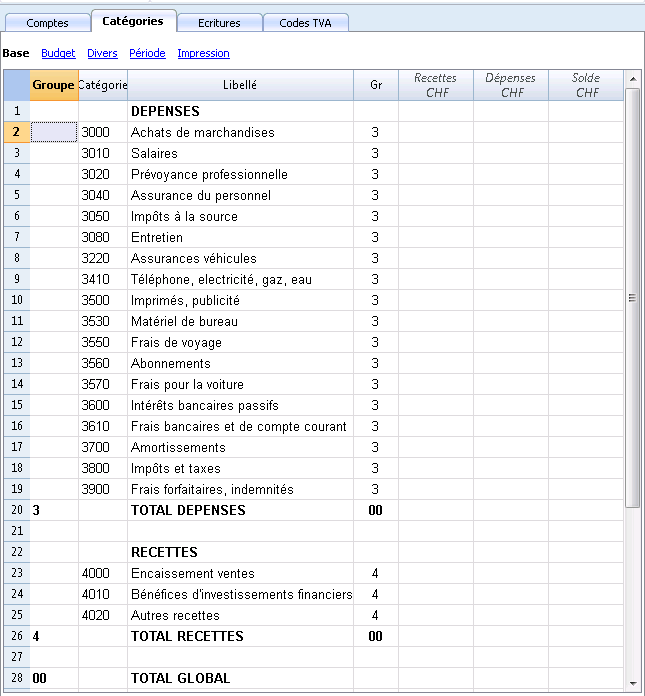Viewport: 645px width, 696px height.
Task: Click the Divers view link
Action: pyautogui.click(x=102, y=53)
